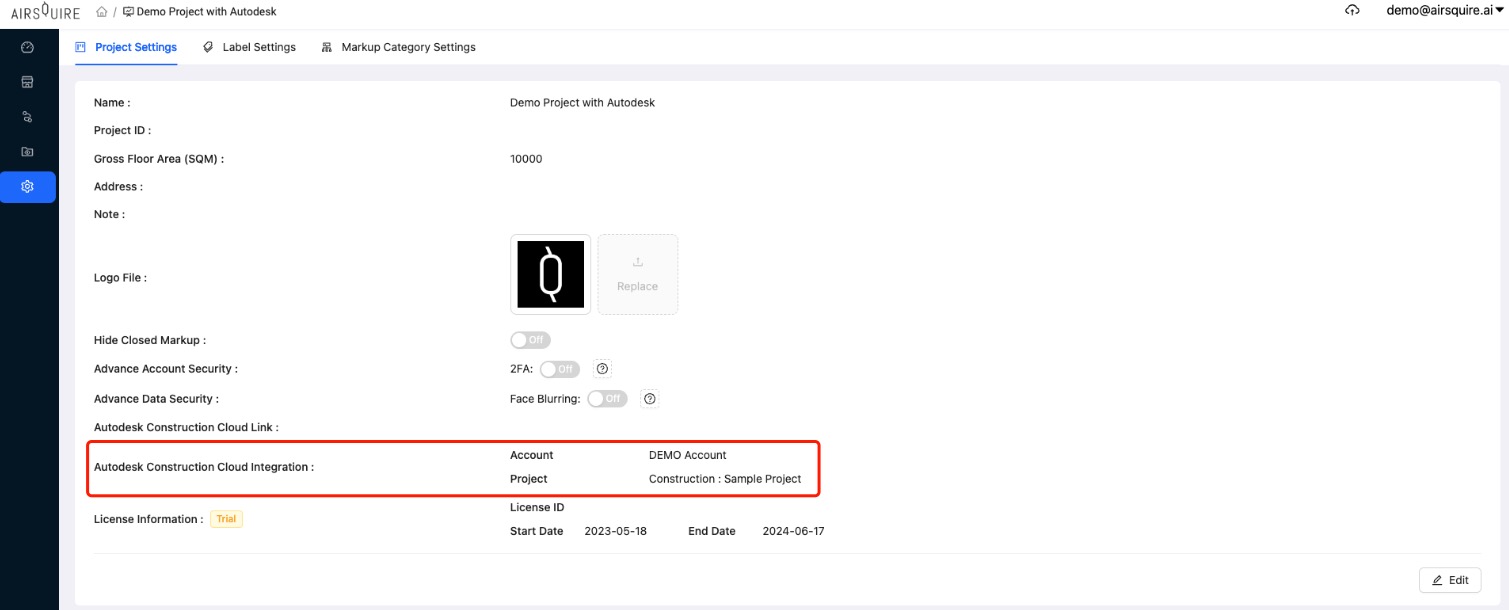Click the cloud upload icon
The height and width of the screenshot is (610, 1509).
coord(1352,11)
